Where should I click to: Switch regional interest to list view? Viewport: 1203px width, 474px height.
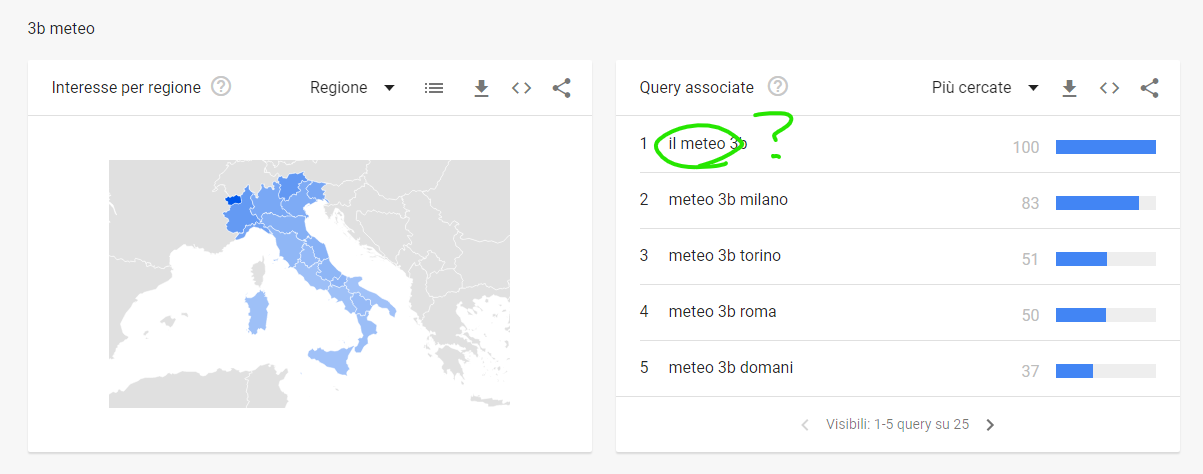pos(434,88)
